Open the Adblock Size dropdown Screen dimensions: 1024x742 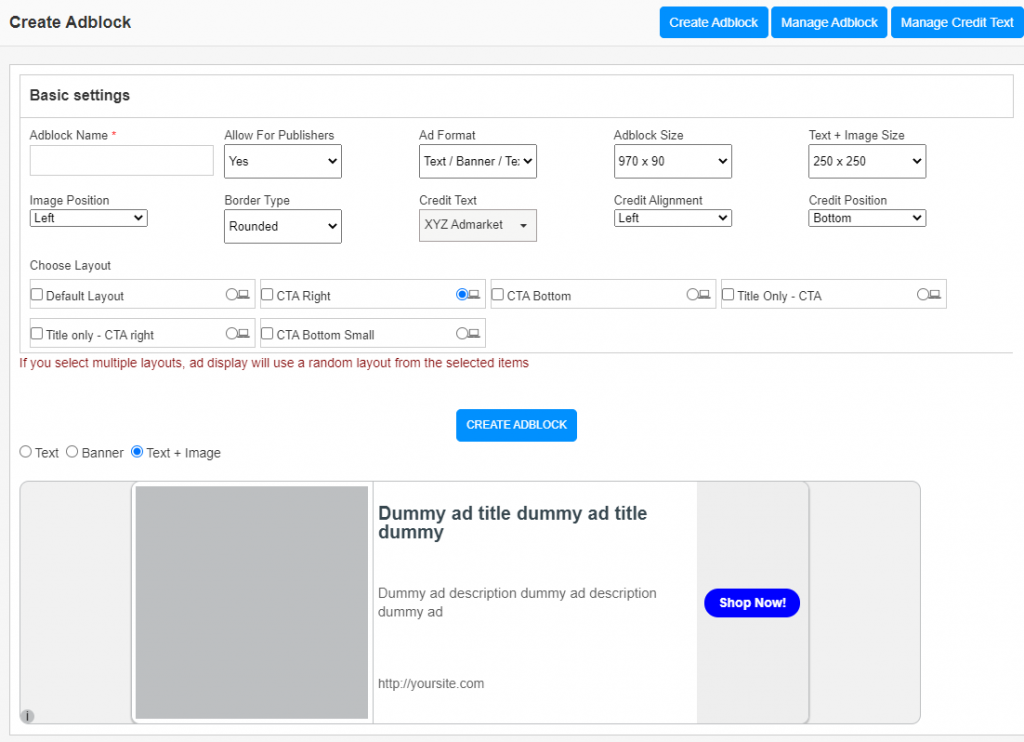click(x=672, y=161)
